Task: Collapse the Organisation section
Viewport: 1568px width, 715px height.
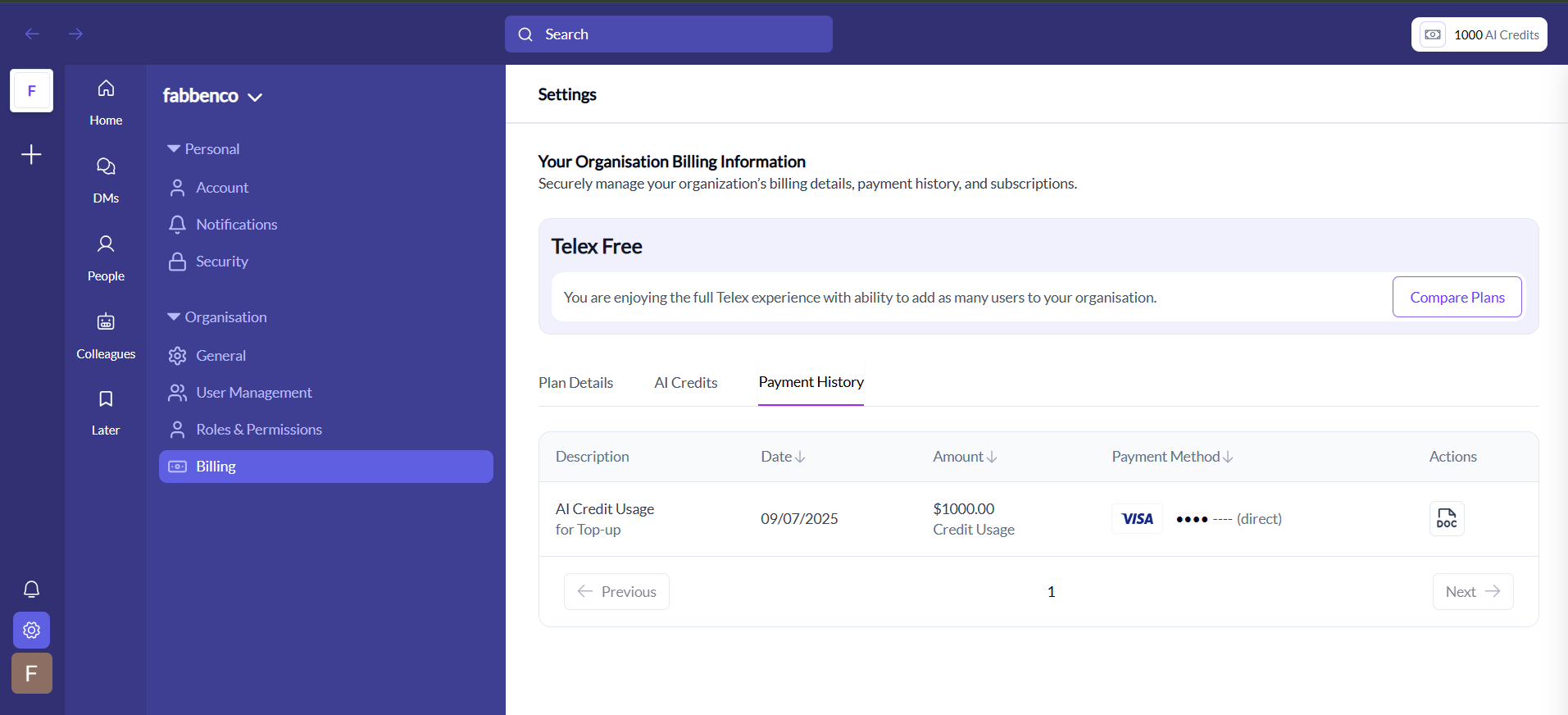Action: (x=217, y=317)
